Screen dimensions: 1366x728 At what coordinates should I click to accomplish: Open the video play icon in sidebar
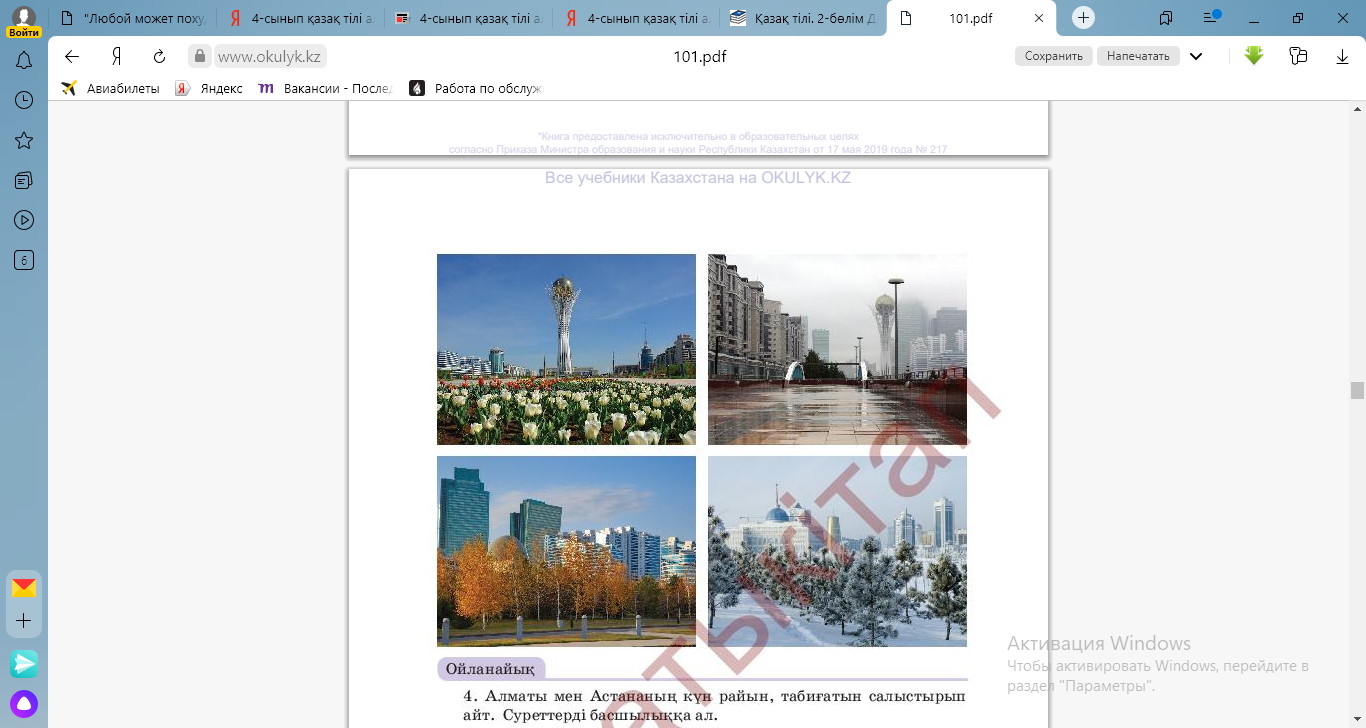coord(24,220)
